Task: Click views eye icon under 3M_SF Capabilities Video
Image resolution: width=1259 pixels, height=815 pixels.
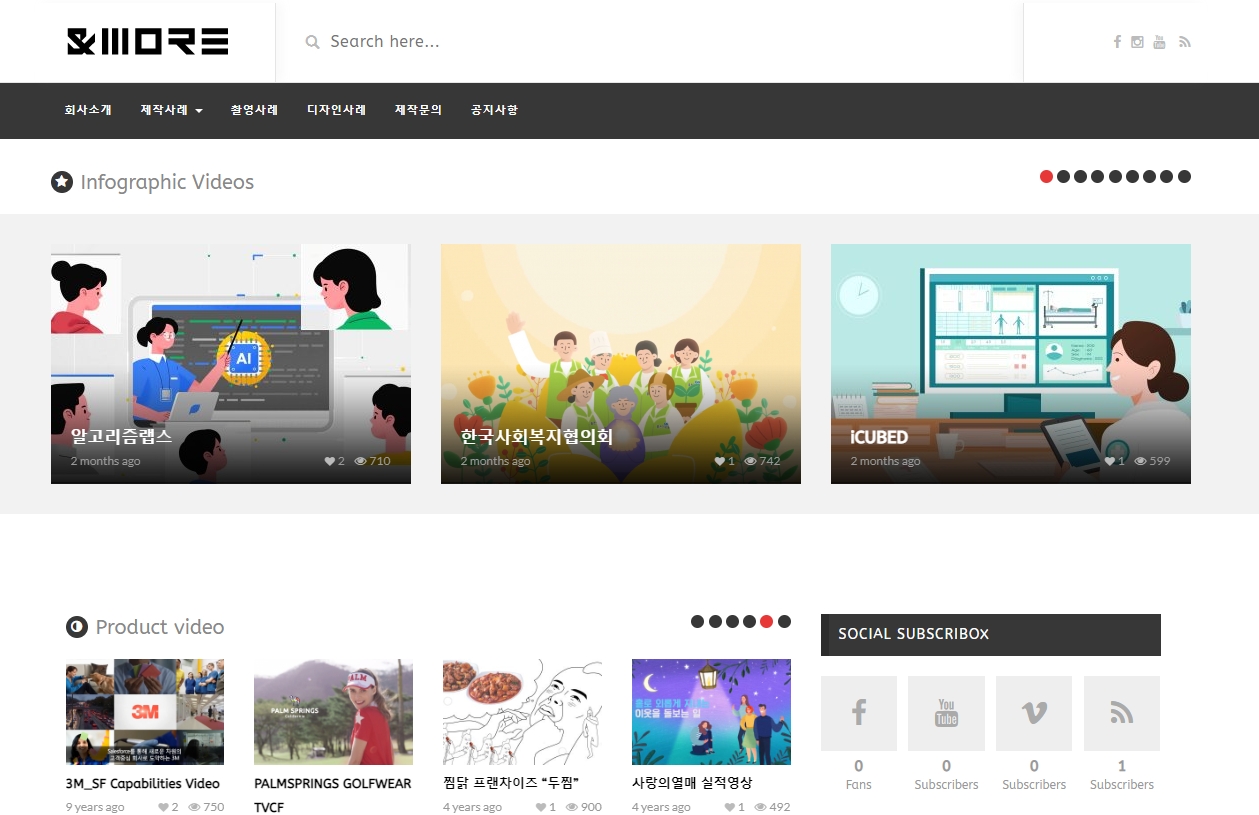Action: [194, 807]
